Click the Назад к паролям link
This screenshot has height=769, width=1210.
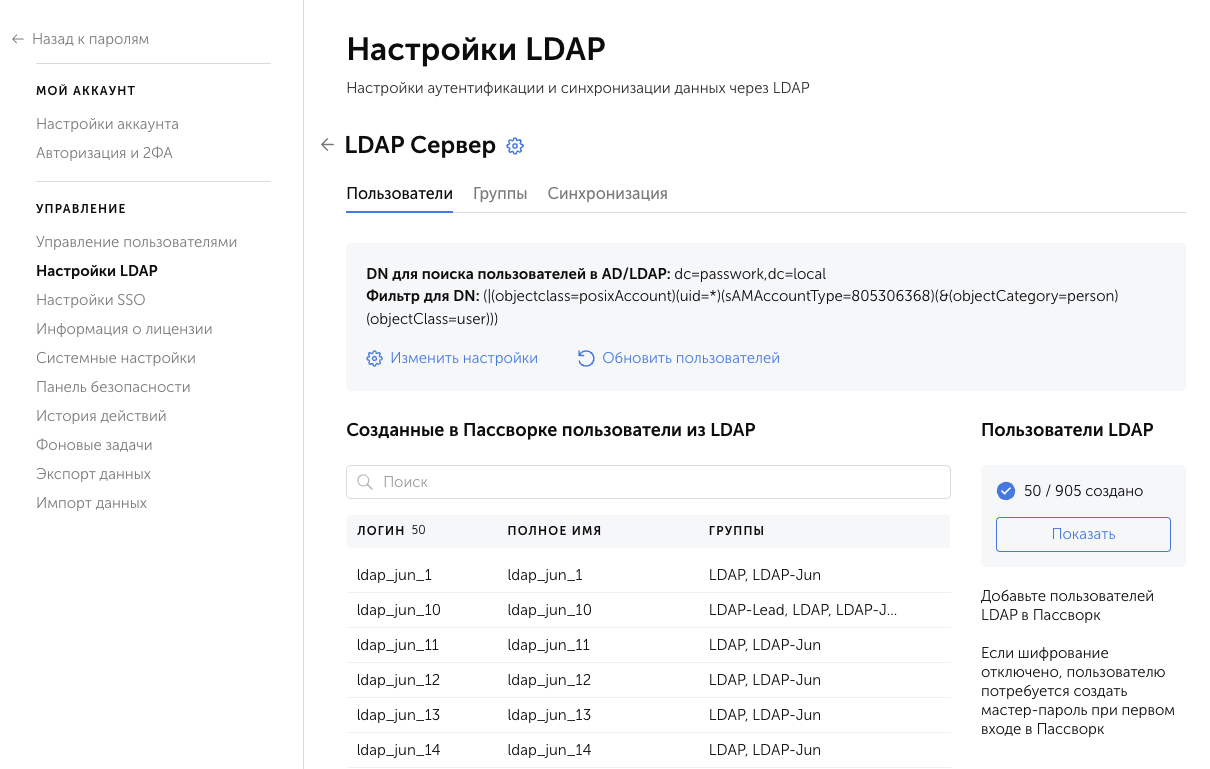click(x=90, y=39)
